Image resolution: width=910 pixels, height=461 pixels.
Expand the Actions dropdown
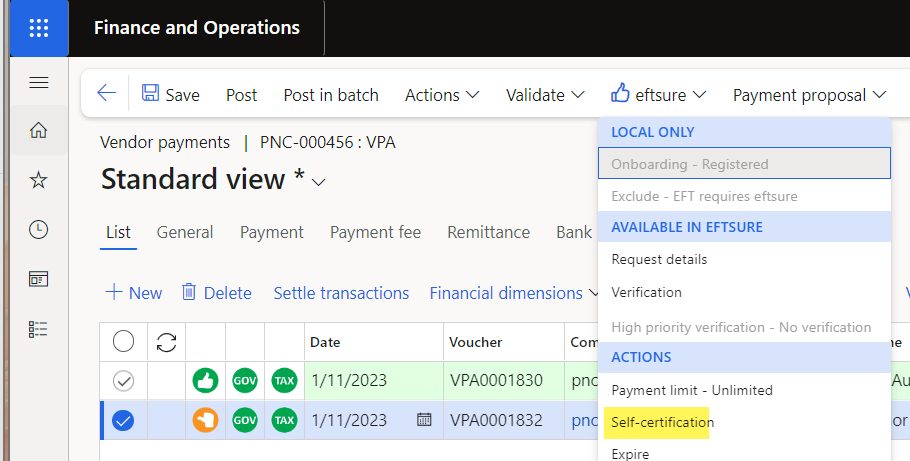point(442,95)
